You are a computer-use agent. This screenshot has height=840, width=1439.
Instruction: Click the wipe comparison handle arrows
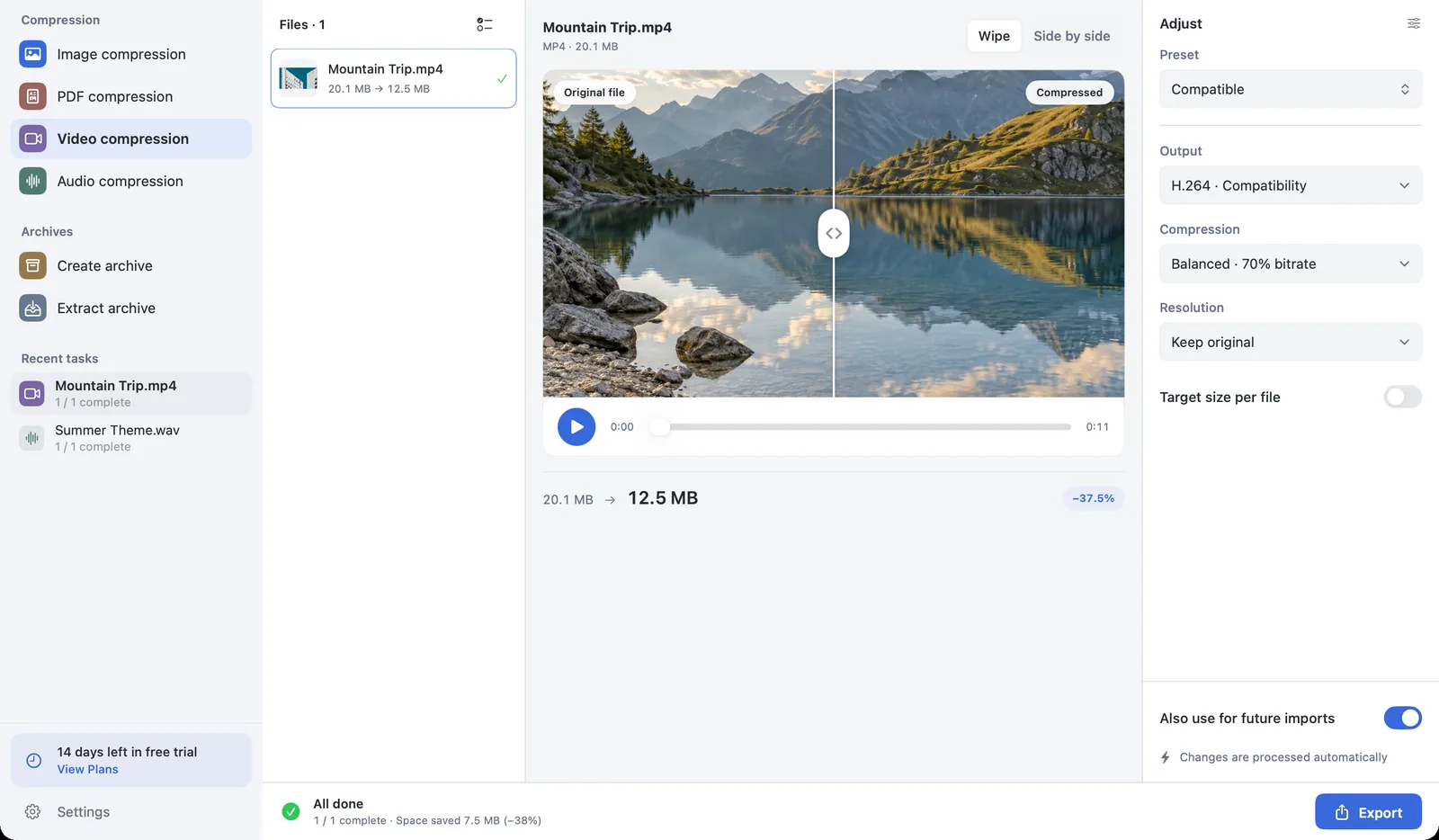click(834, 233)
